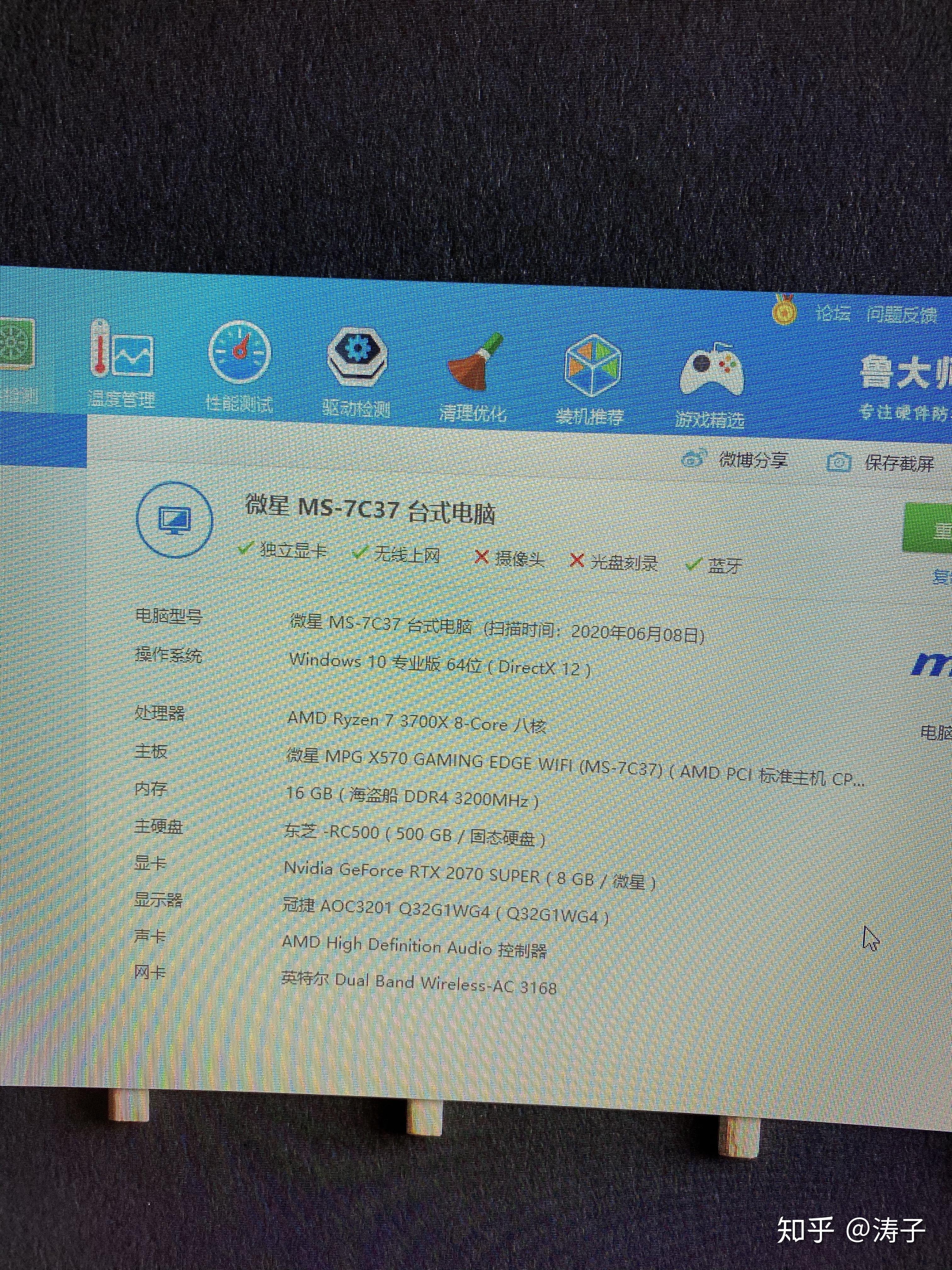Click the round desktop computer icon
Image resolution: width=952 pixels, height=1270 pixels.
pyautogui.click(x=174, y=520)
